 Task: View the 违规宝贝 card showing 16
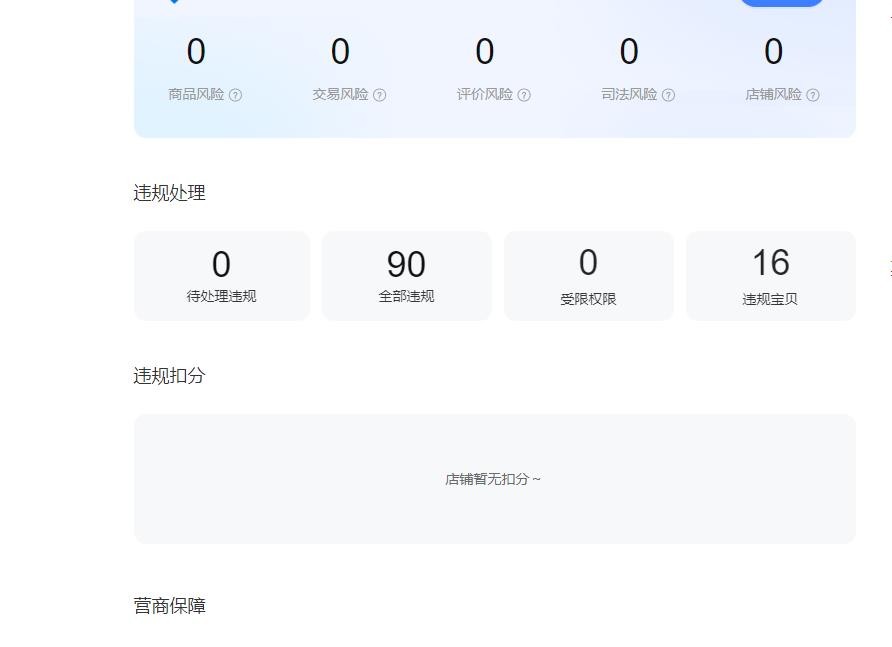coord(770,276)
